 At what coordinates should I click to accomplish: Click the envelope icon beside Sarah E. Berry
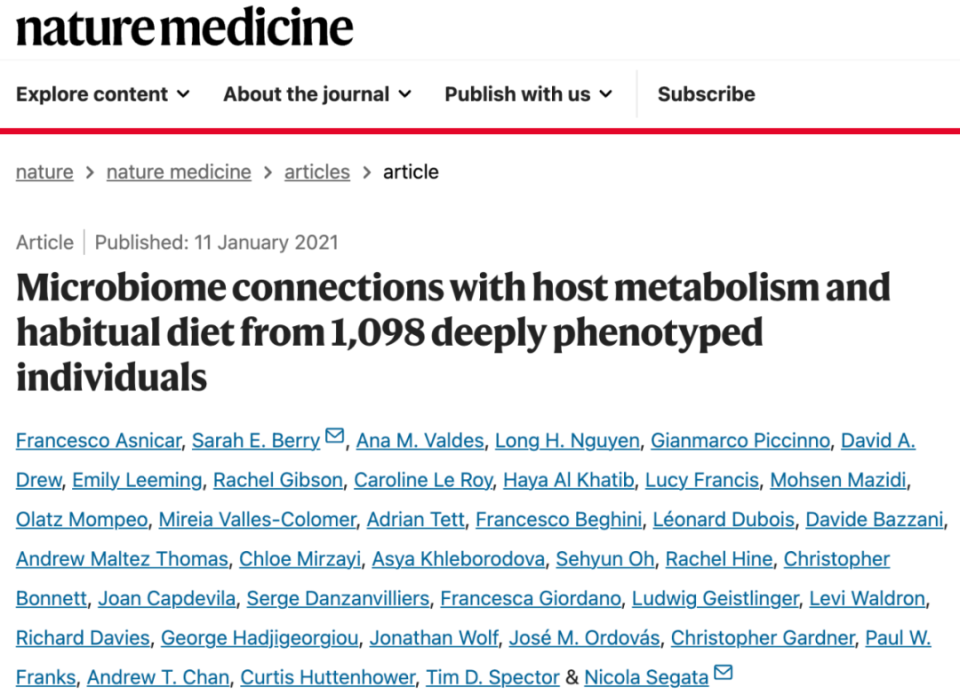(334, 436)
